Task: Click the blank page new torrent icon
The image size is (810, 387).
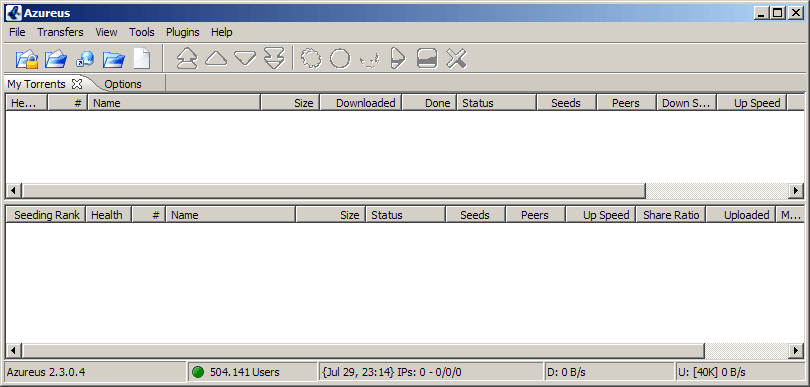Action: pyautogui.click(x=142, y=59)
